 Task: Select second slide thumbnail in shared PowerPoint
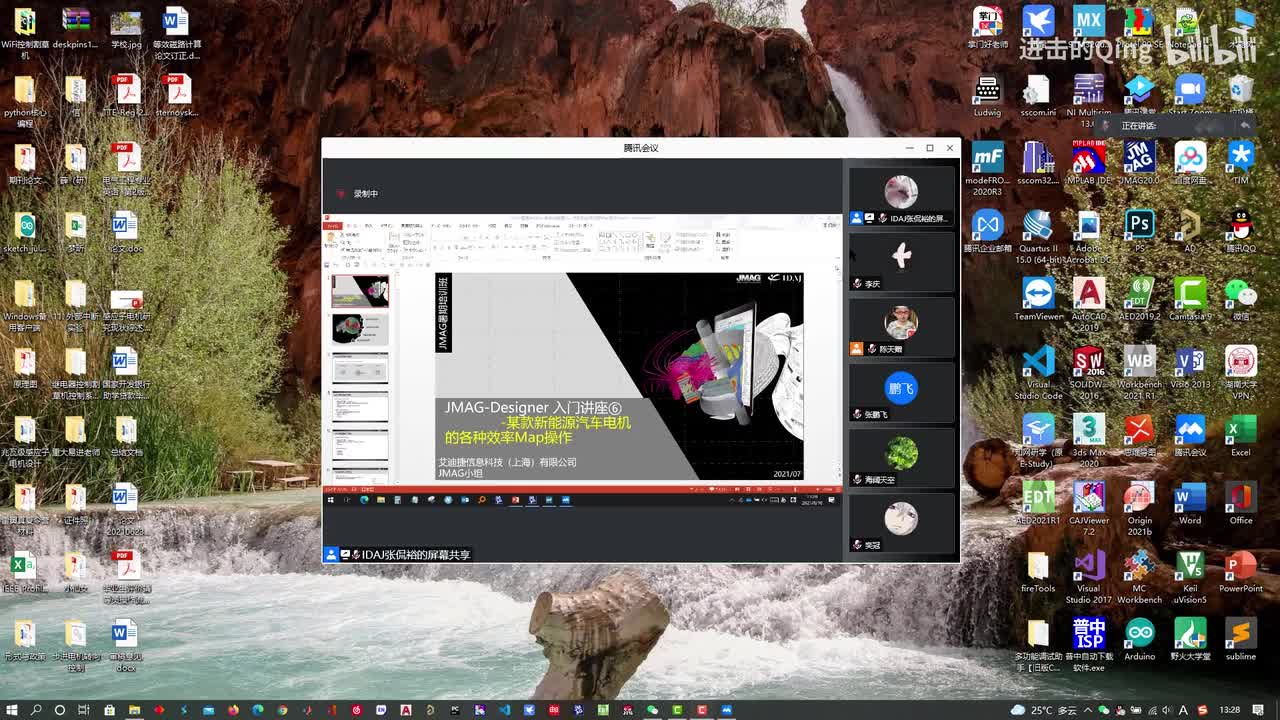[x=359, y=329]
